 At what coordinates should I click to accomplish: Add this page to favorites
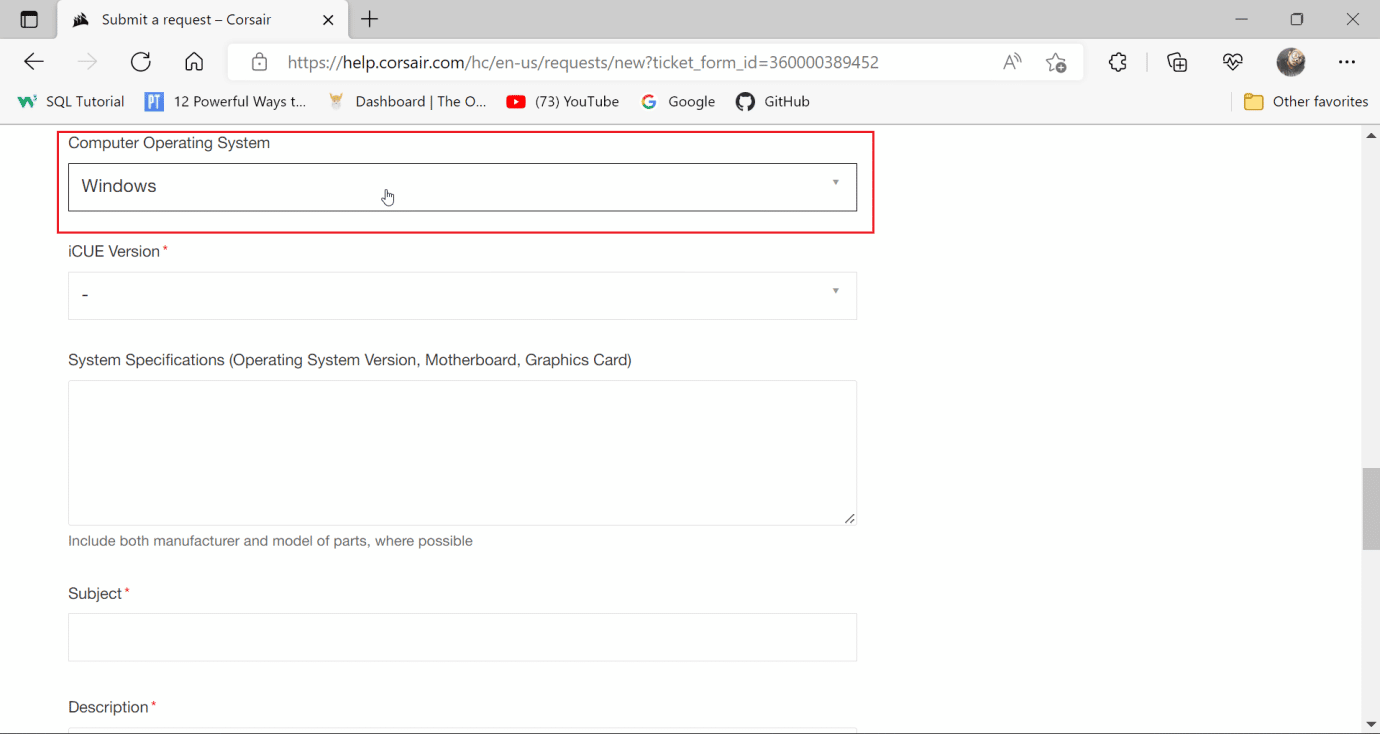pos(1056,62)
